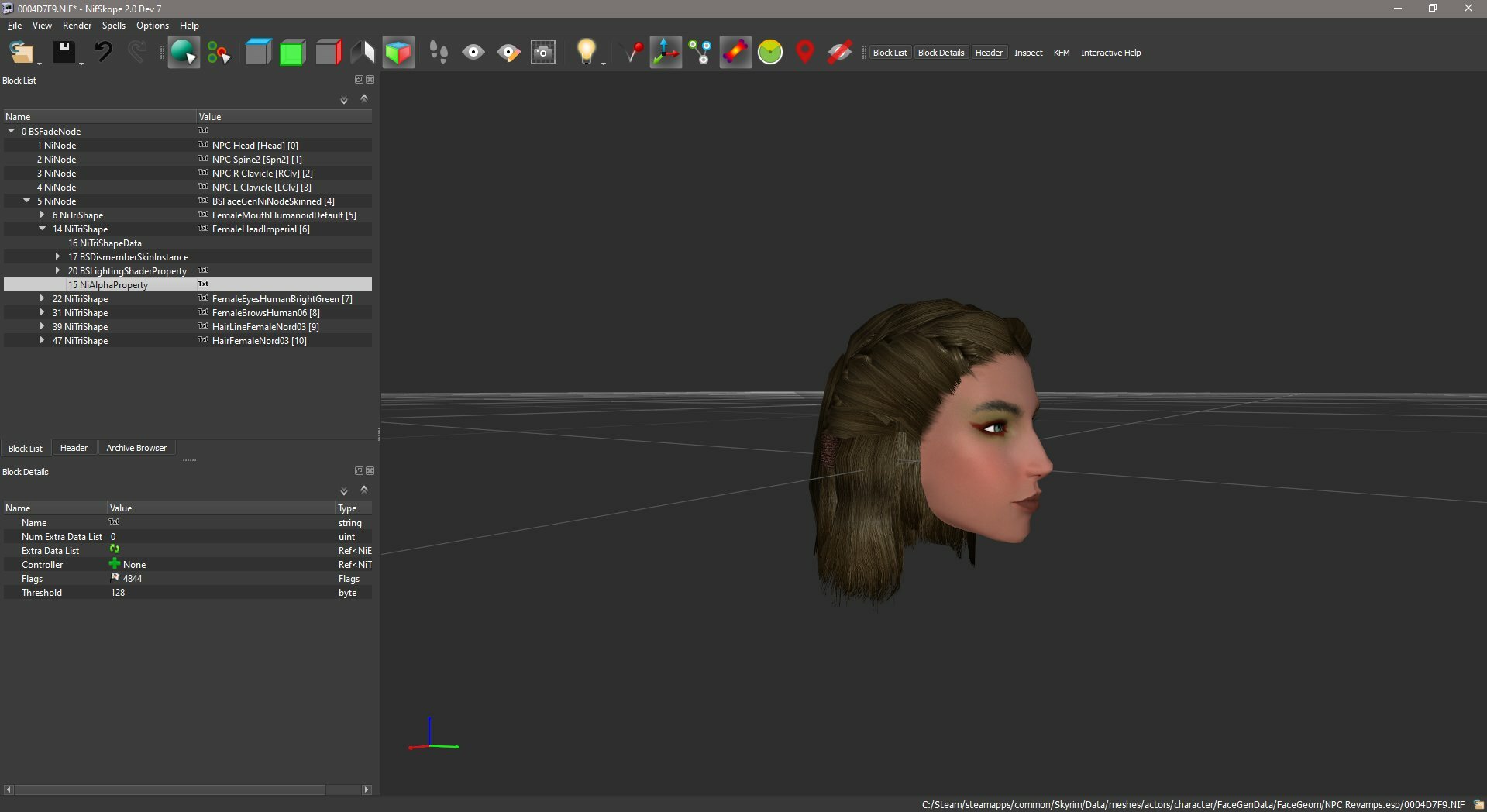Toggle lighting lightbulb icon
1487x812 pixels.
pyautogui.click(x=587, y=52)
